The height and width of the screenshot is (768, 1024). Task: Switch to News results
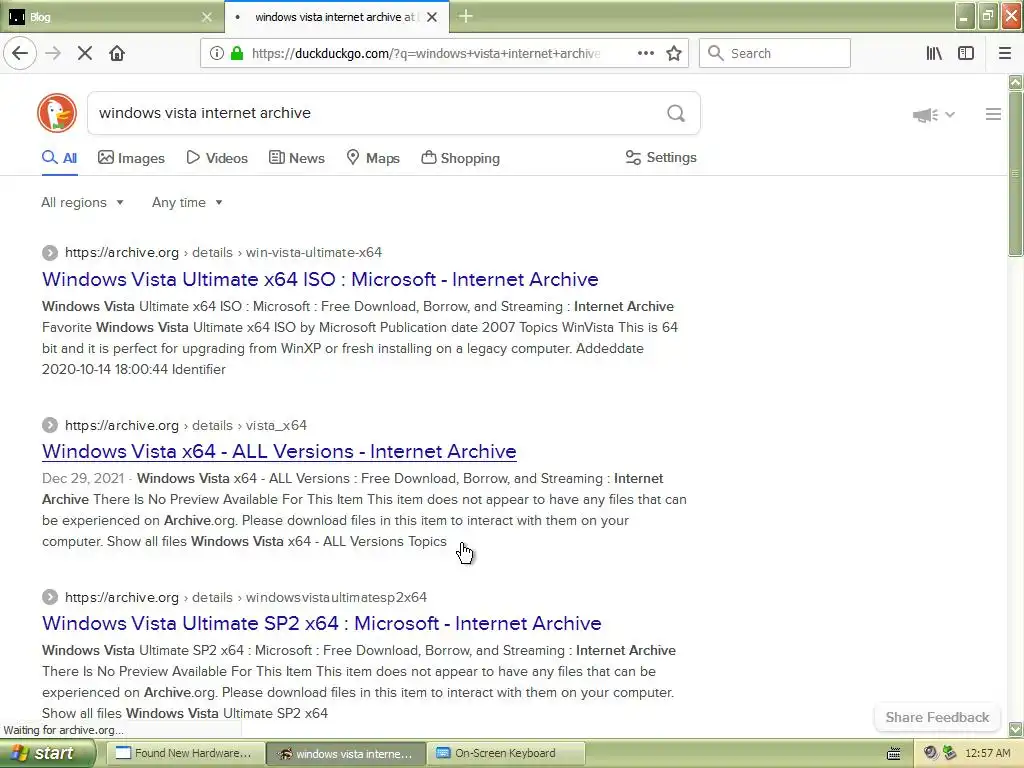pyautogui.click(x=296, y=158)
